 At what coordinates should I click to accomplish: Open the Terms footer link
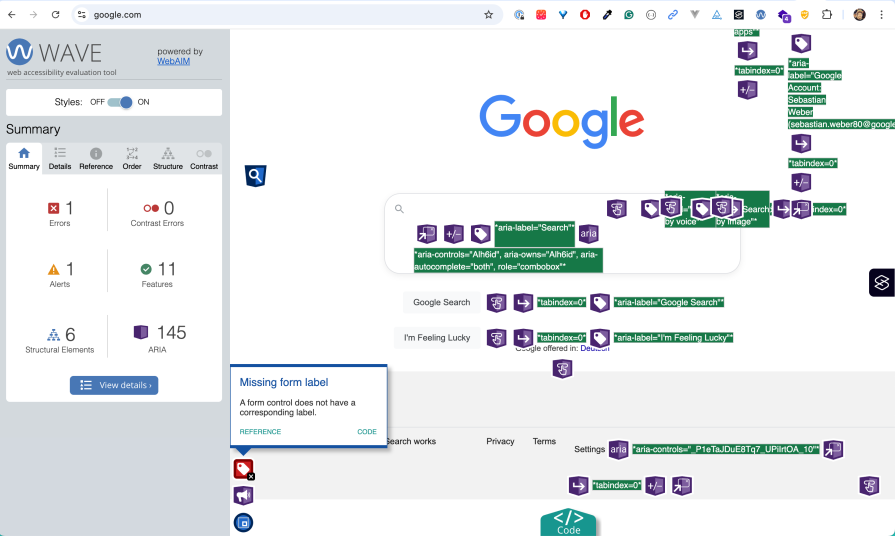(544, 441)
